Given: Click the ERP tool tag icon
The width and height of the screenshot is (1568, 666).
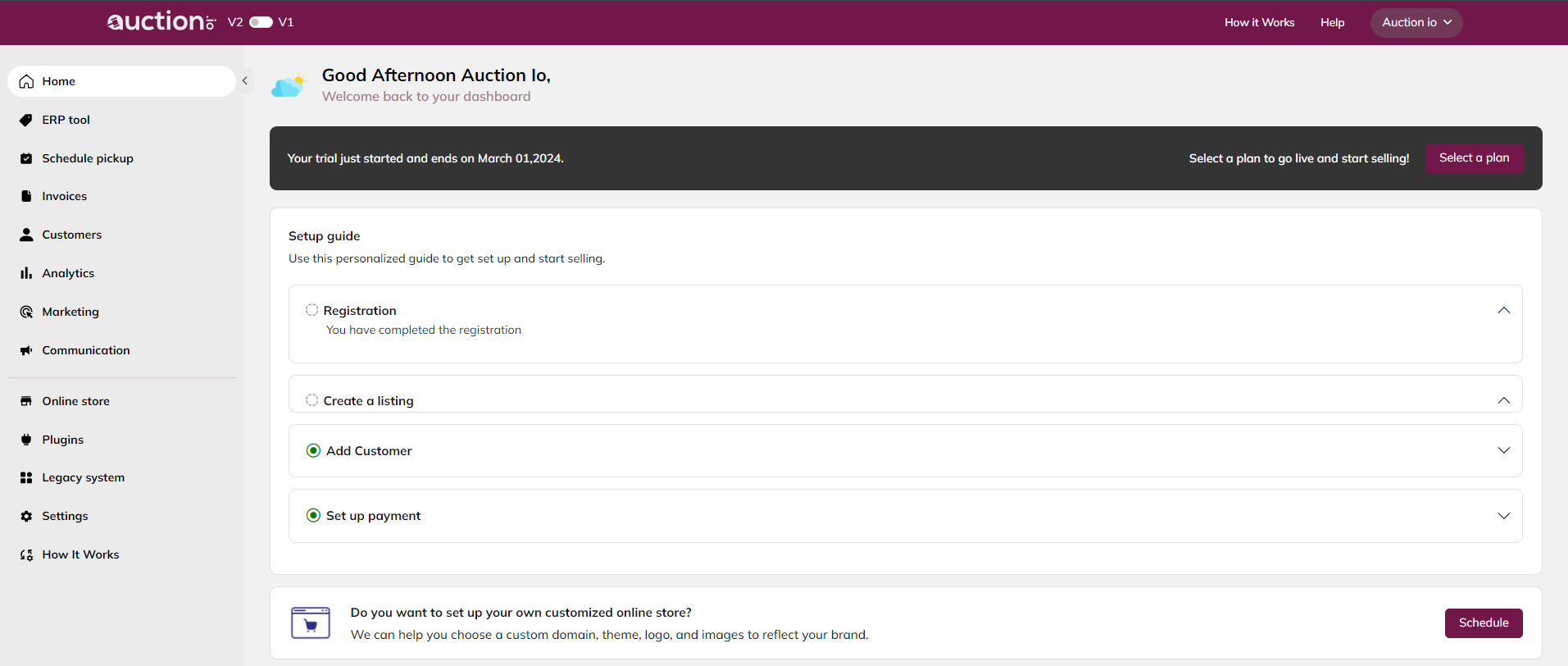Looking at the screenshot, I should click(x=26, y=121).
